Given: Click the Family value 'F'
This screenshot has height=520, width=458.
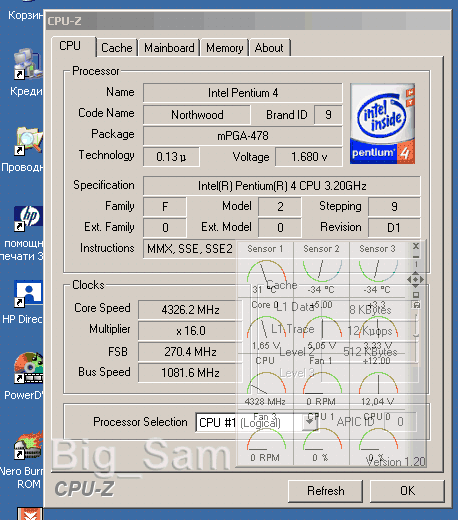Looking at the screenshot, I should point(165,207).
